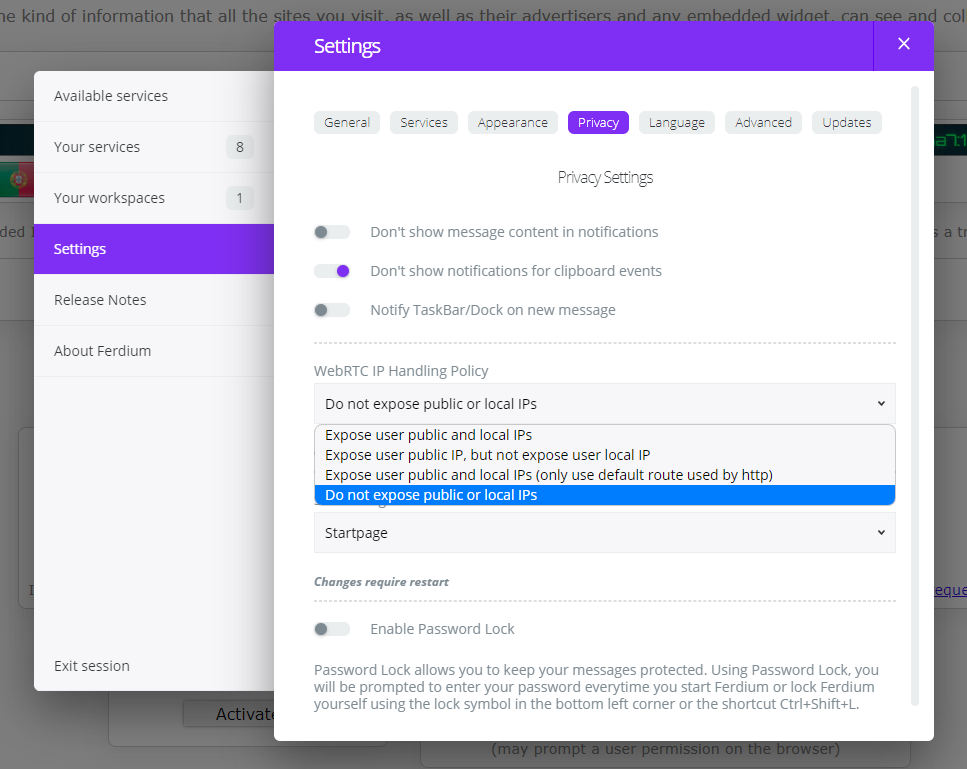
Task: Switch to the General settings tab
Action: [347, 122]
